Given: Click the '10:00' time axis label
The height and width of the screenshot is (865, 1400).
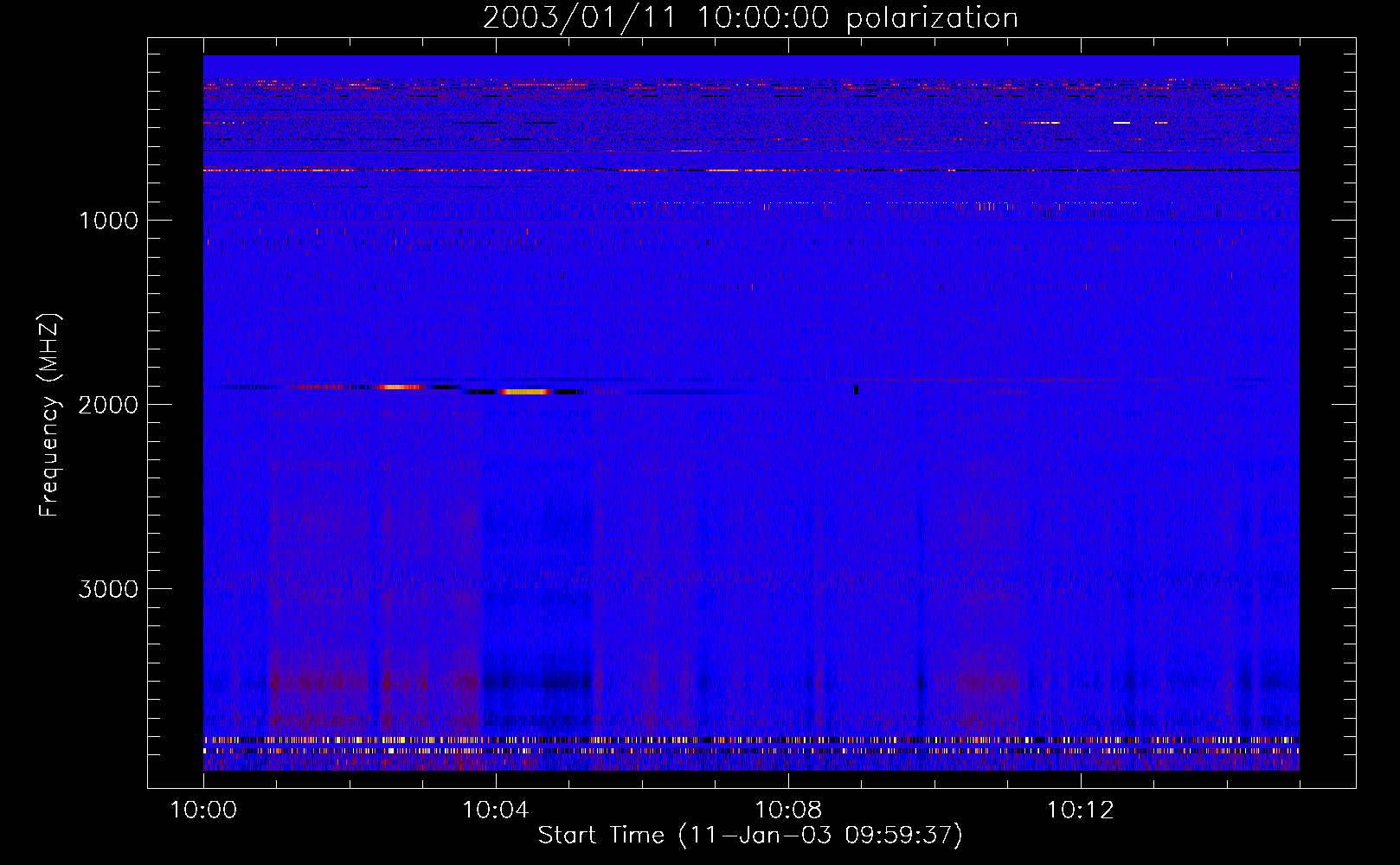Looking at the screenshot, I should pyautogui.click(x=203, y=811).
